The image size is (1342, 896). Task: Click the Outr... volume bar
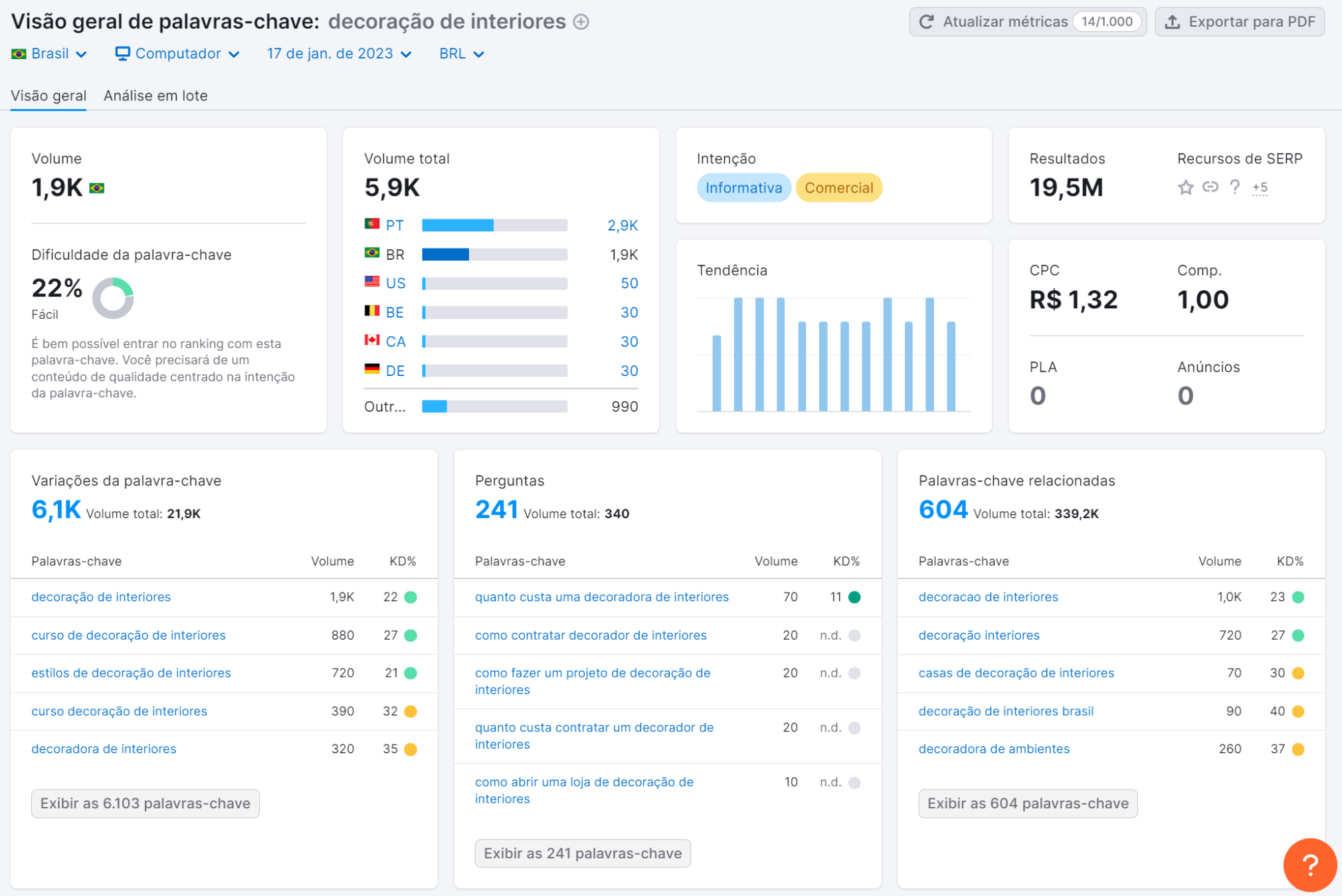click(x=494, y=406)
